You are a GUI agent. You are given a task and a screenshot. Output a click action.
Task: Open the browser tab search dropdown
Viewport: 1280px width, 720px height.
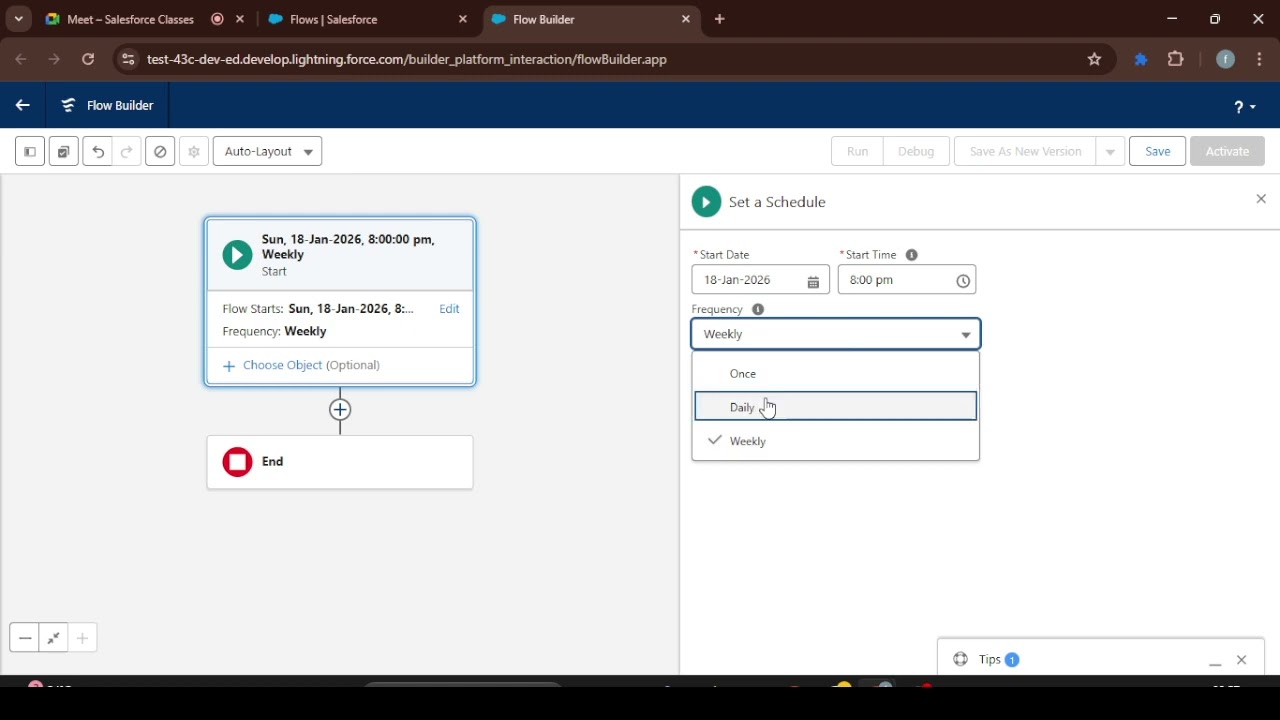point(18,19)
